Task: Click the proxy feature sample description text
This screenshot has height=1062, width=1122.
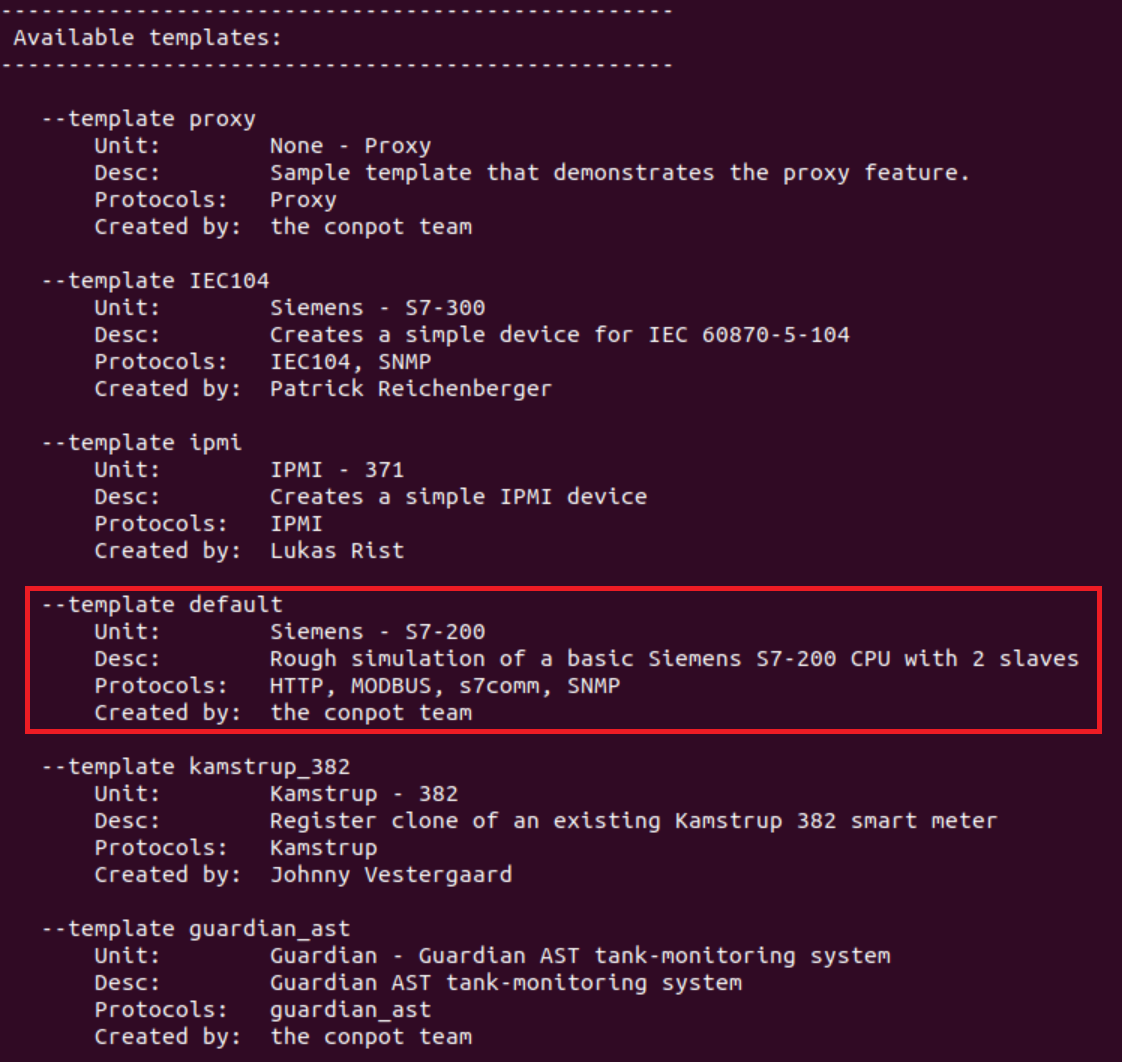Action: [x=619, y=173]
